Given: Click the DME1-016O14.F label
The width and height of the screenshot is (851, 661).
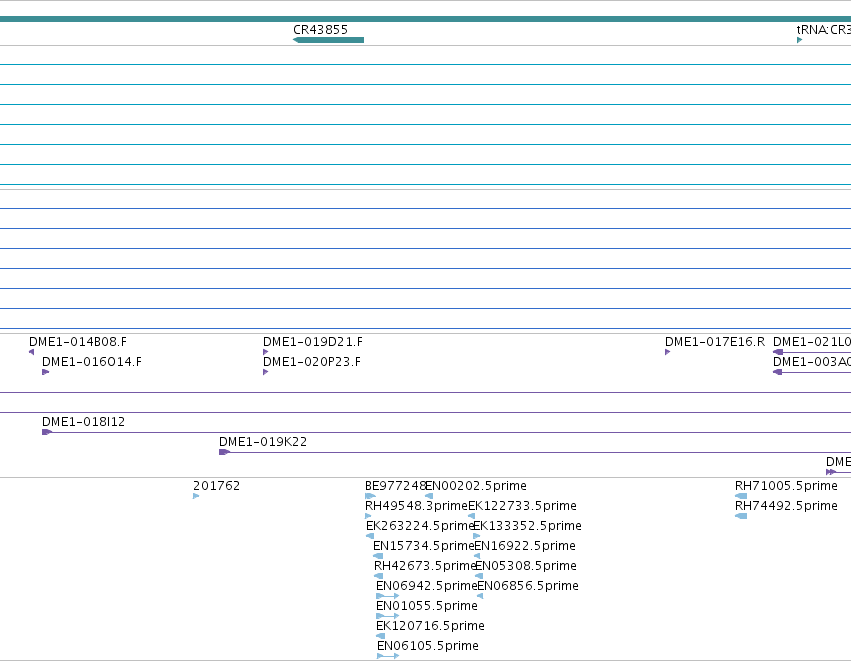Looking at the screenshot, I should [92, 362].
